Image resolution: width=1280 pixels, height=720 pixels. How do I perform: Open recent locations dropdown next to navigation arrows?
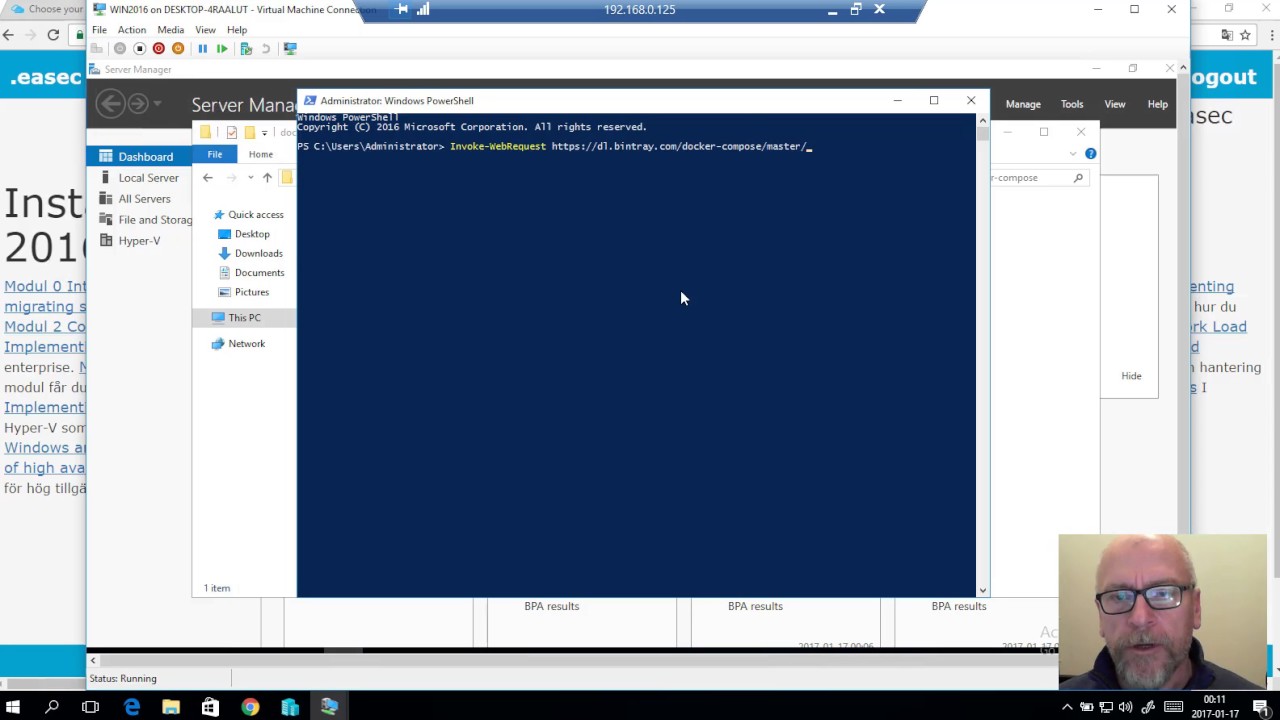[249, 177]
